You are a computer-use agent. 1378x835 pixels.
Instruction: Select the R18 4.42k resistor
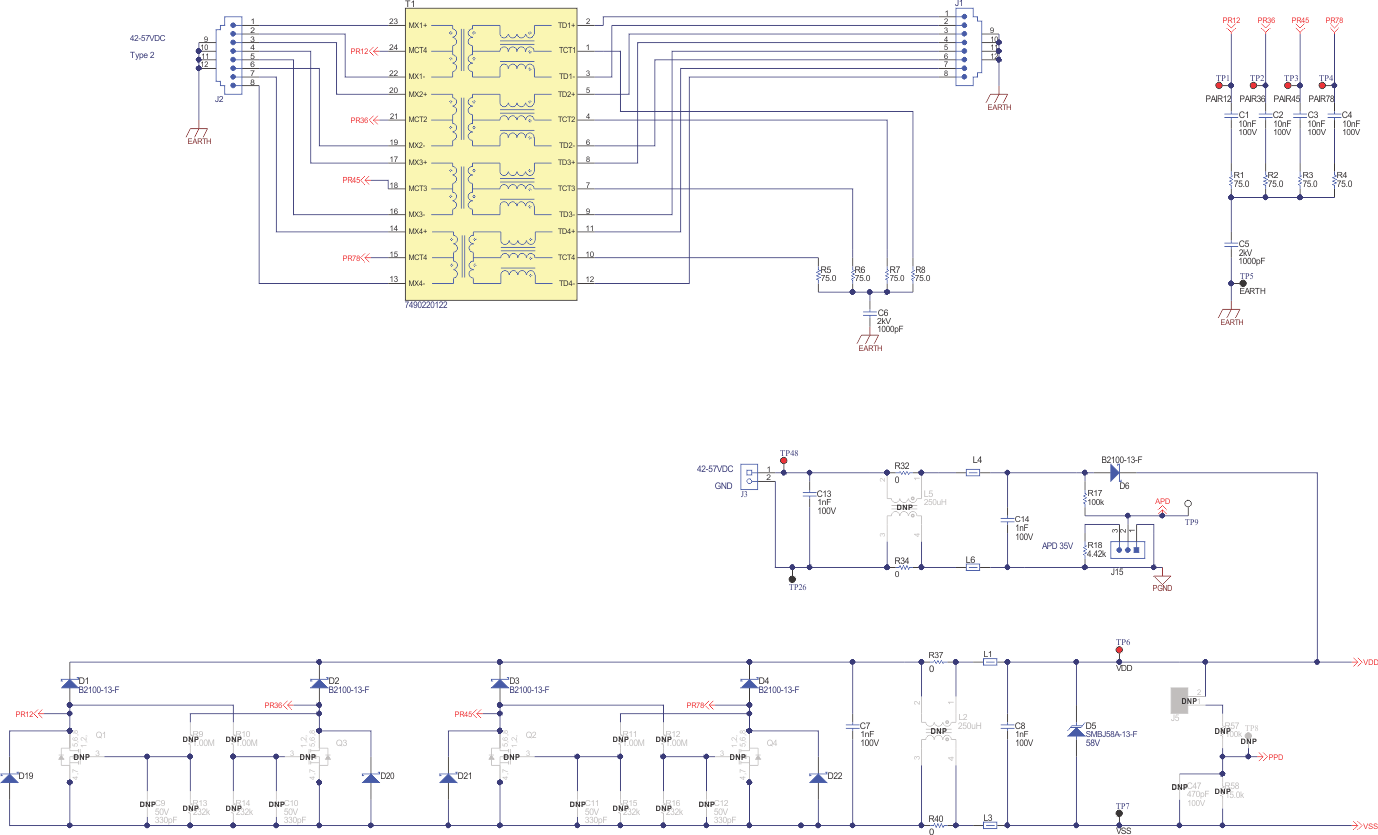1085,549
